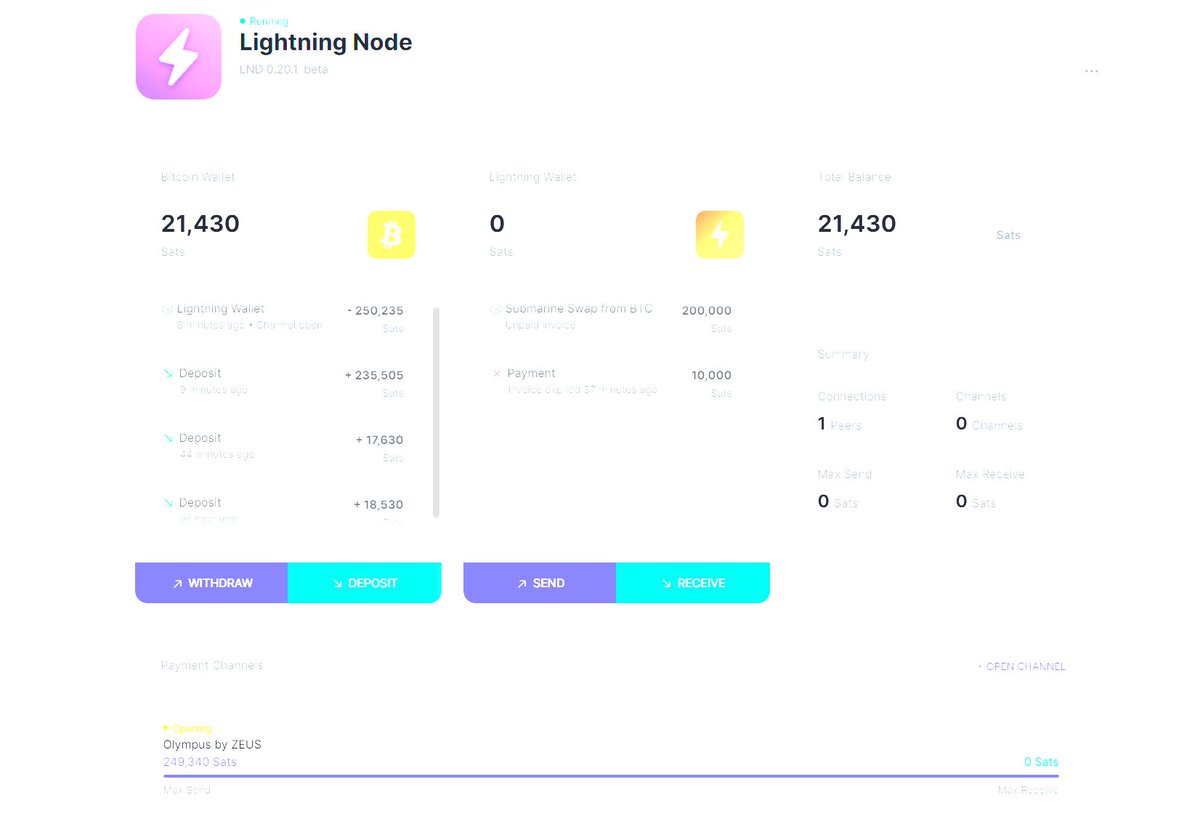1200x835 pixels.
Task: Click the Sats unit toggle near Total Balance
Action: tap(1008, 236)
